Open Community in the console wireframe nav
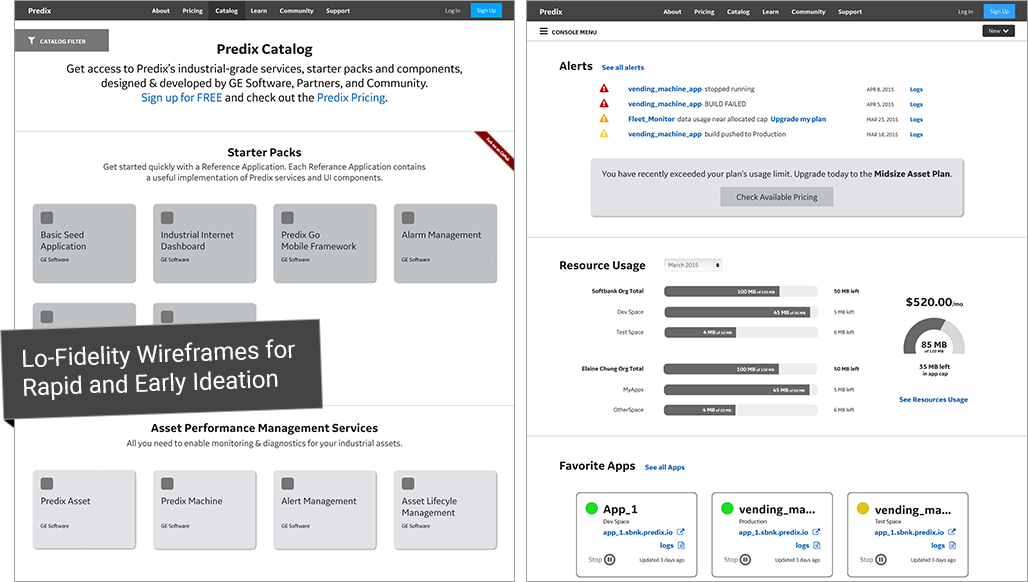This screenshot has height=582, width=1028. [x=808, y=12]
